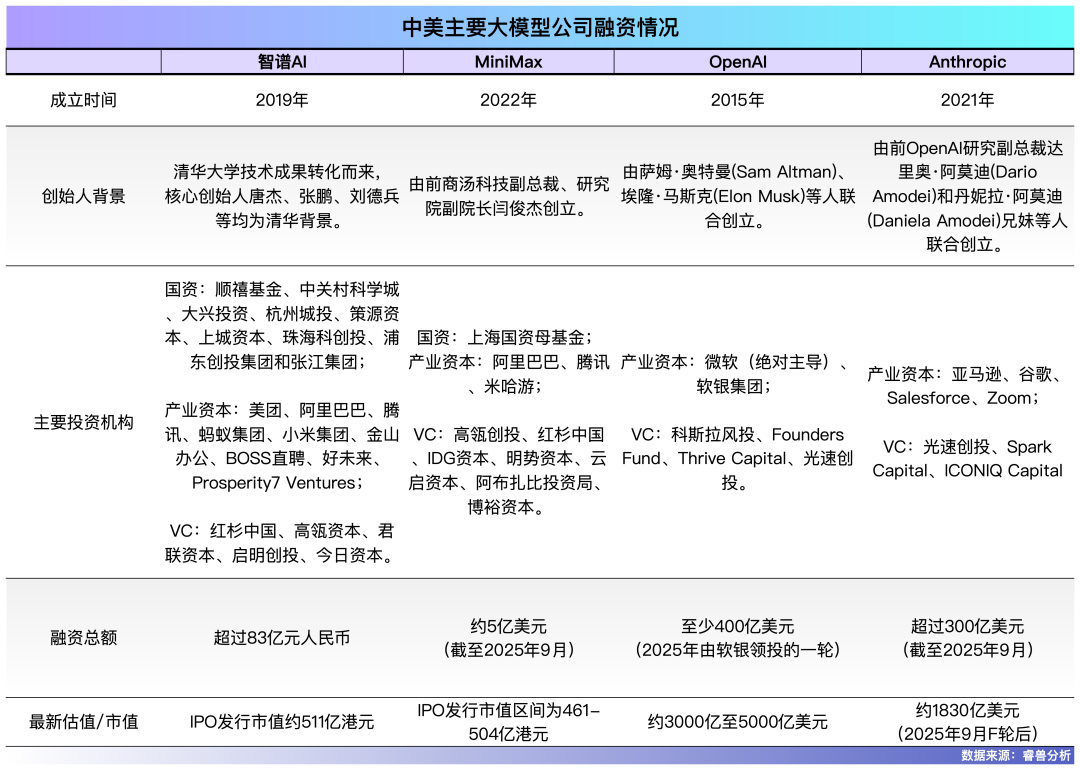This screenshot has width=1080, height=770.
Task: Click the 创始人背景 row label
Action: pos(83,196)
